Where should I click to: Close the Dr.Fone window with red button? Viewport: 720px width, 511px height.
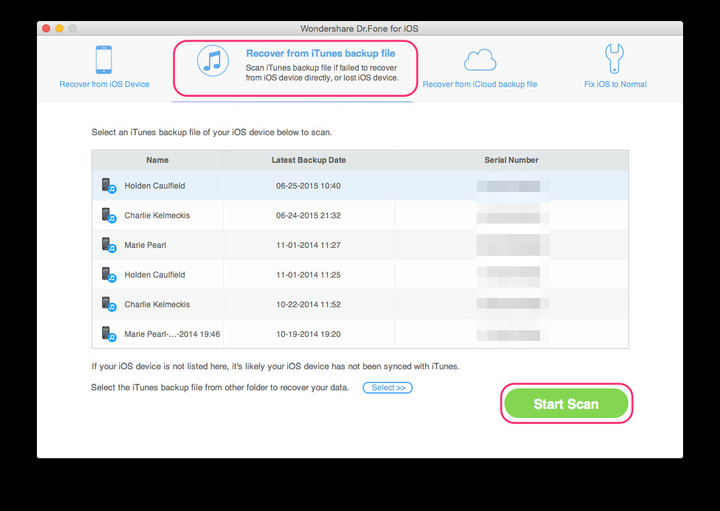tap(46, 28)
